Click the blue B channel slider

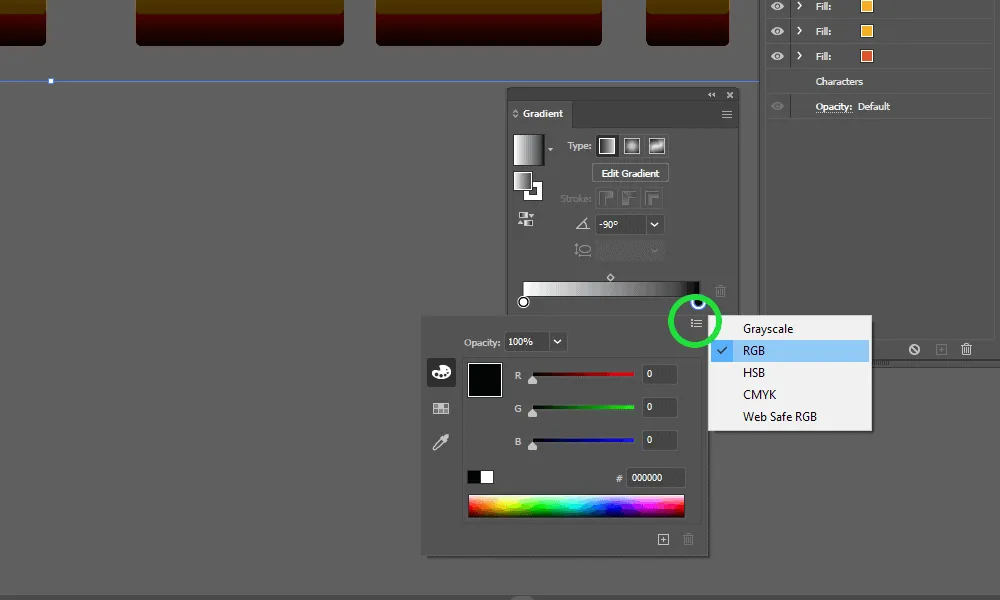point(583,440)
